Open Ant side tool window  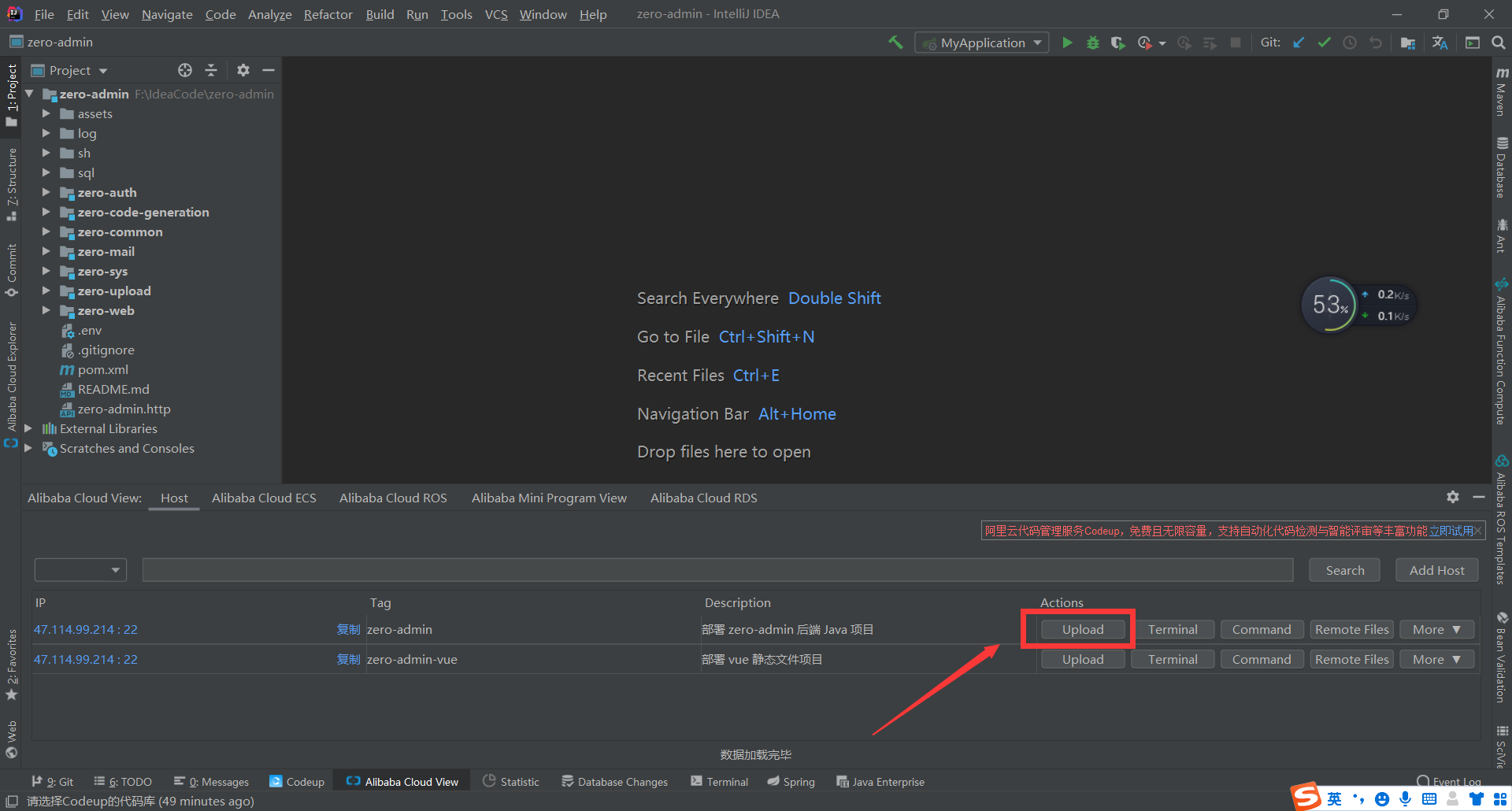pos(1502,236)
